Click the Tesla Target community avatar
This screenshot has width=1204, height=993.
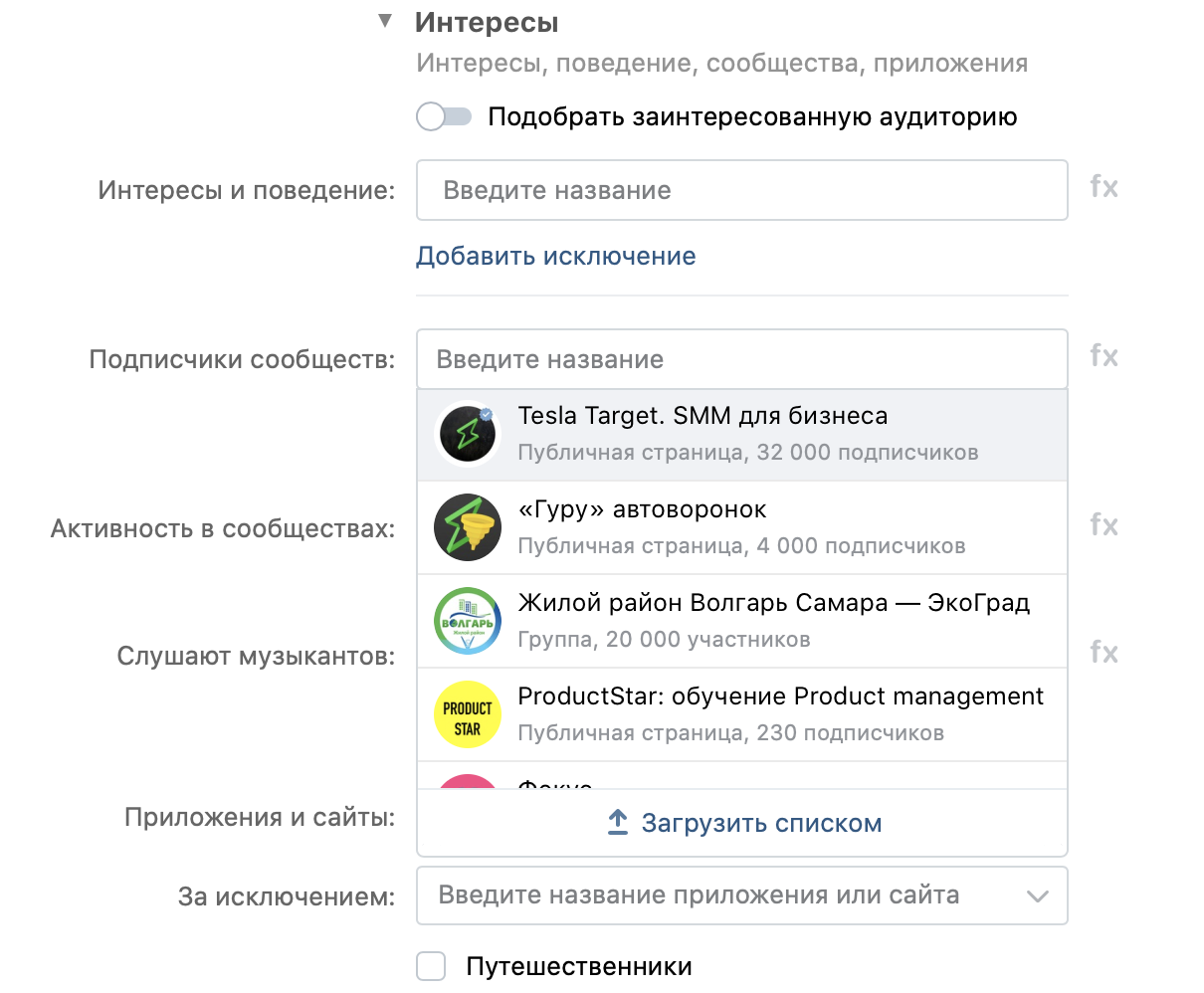tap(468, 434)
